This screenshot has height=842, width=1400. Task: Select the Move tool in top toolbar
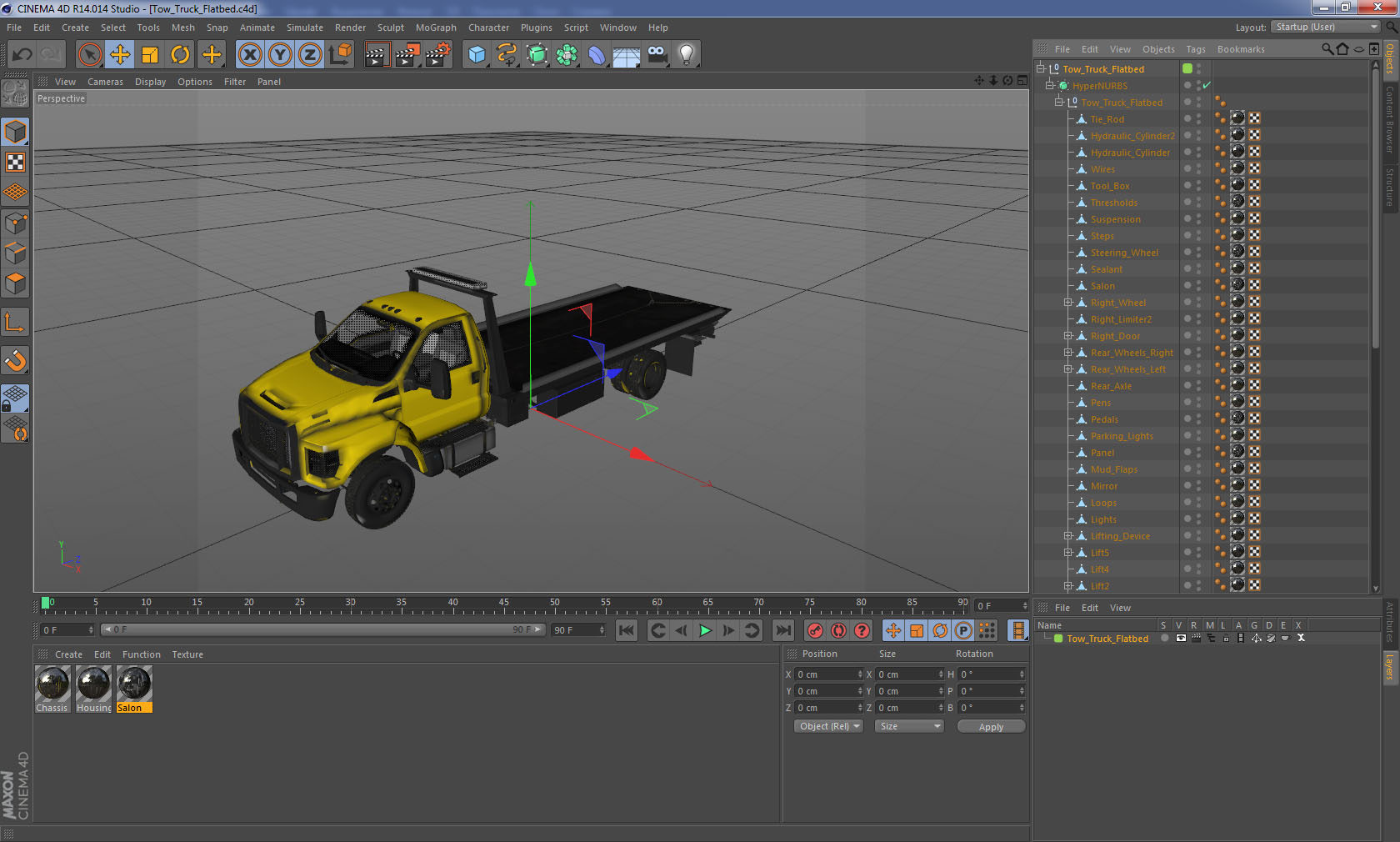(x=120, y=55)
